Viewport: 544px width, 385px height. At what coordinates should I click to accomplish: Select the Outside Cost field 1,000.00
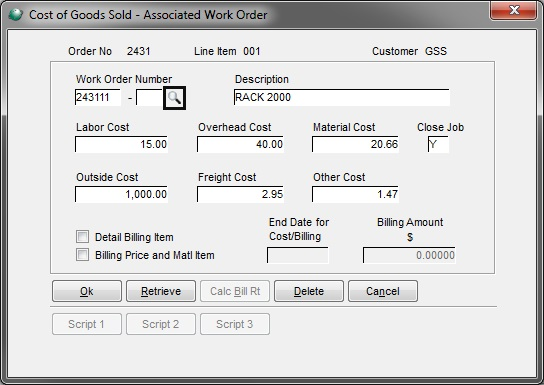(x=121, y=194)
